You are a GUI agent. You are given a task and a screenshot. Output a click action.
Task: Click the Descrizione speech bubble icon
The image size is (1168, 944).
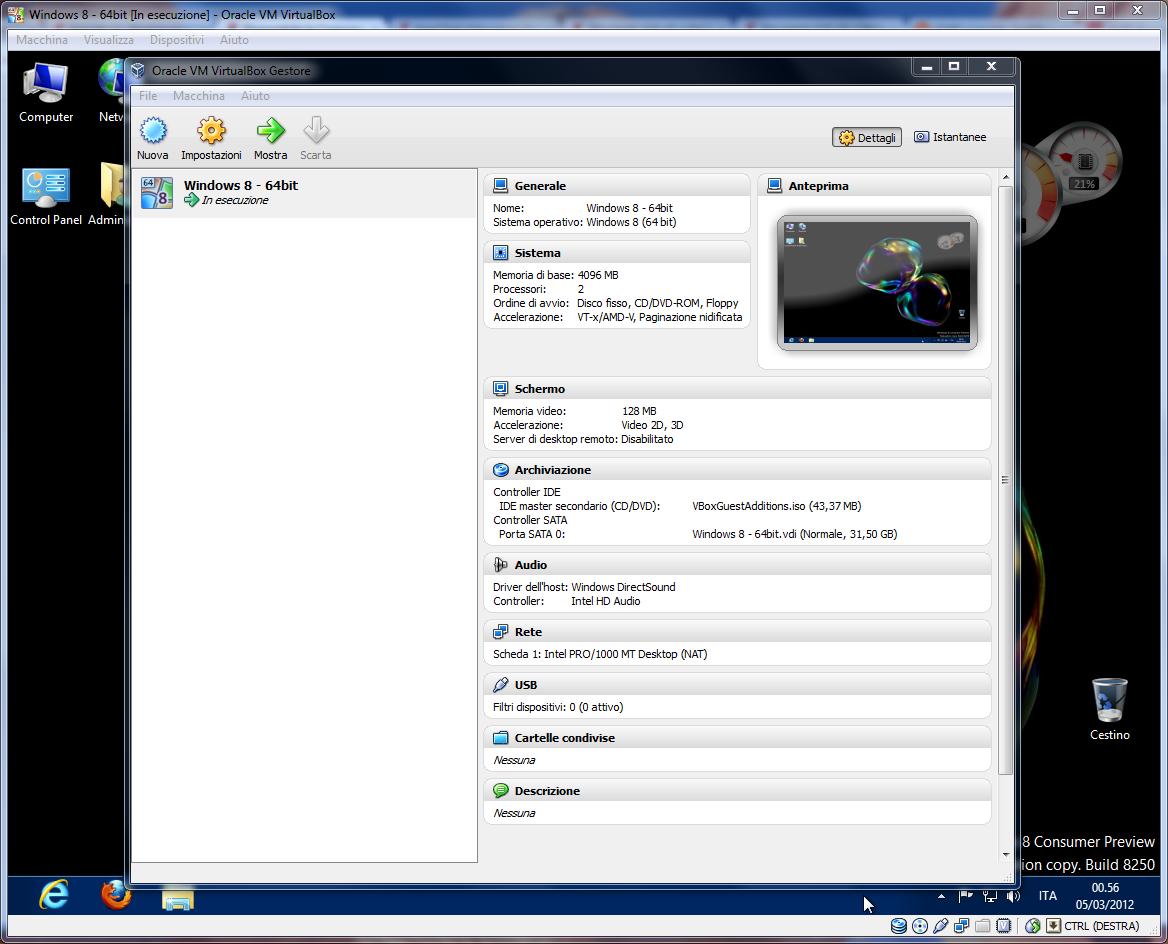click(x=501, y=791)
